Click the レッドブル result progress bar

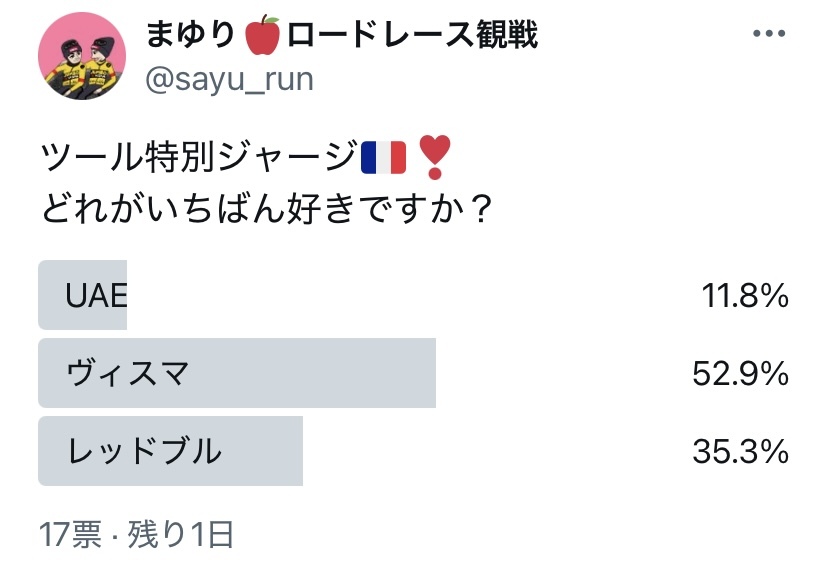[x=171, y=451]
